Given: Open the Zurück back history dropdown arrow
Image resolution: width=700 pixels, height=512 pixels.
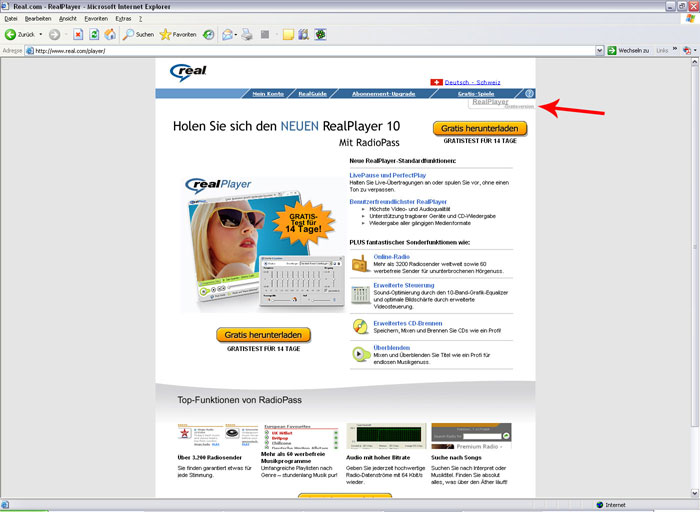Looking at the screenshot, I should point(41,34).
